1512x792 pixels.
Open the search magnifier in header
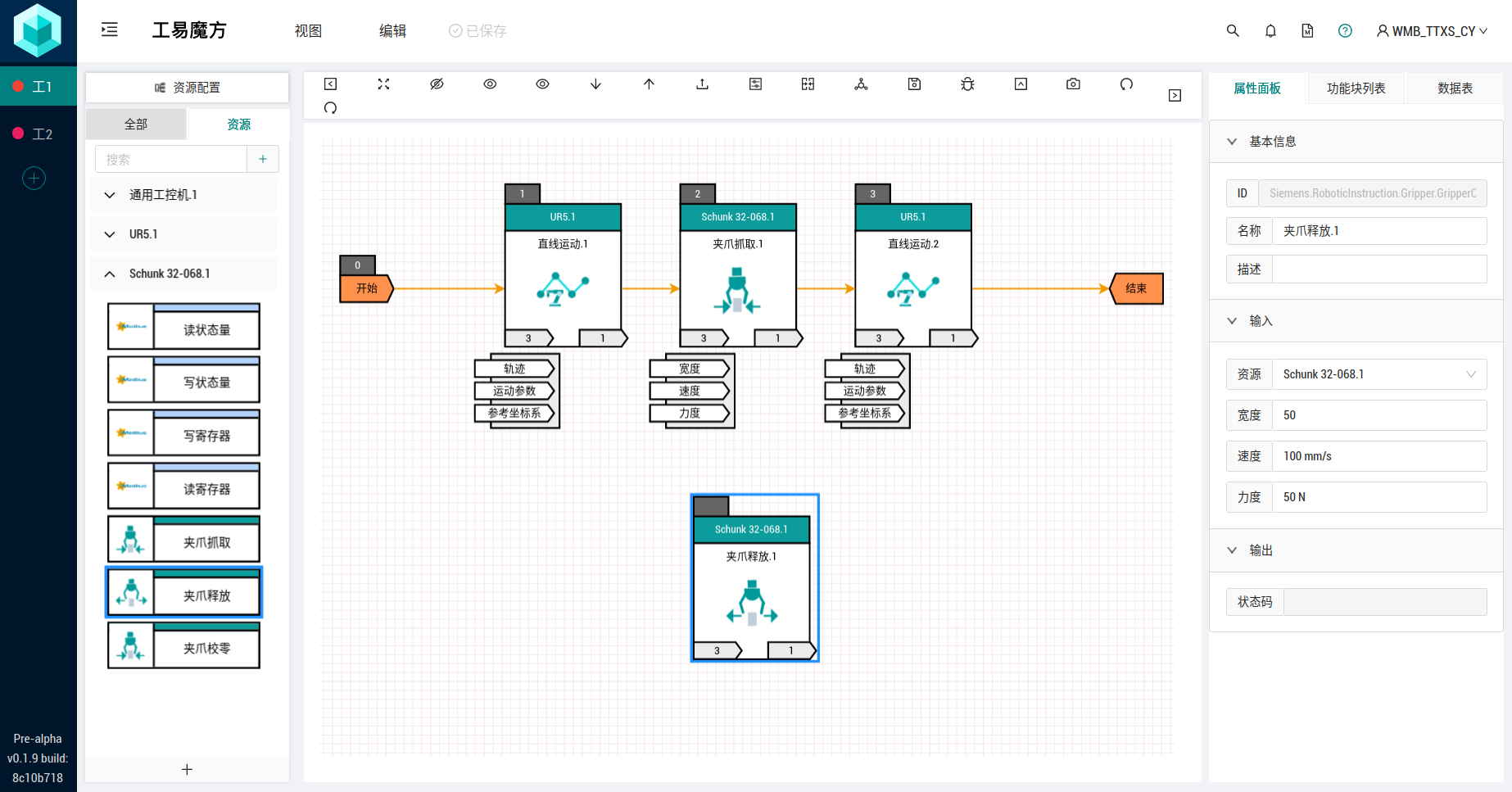1233,30
